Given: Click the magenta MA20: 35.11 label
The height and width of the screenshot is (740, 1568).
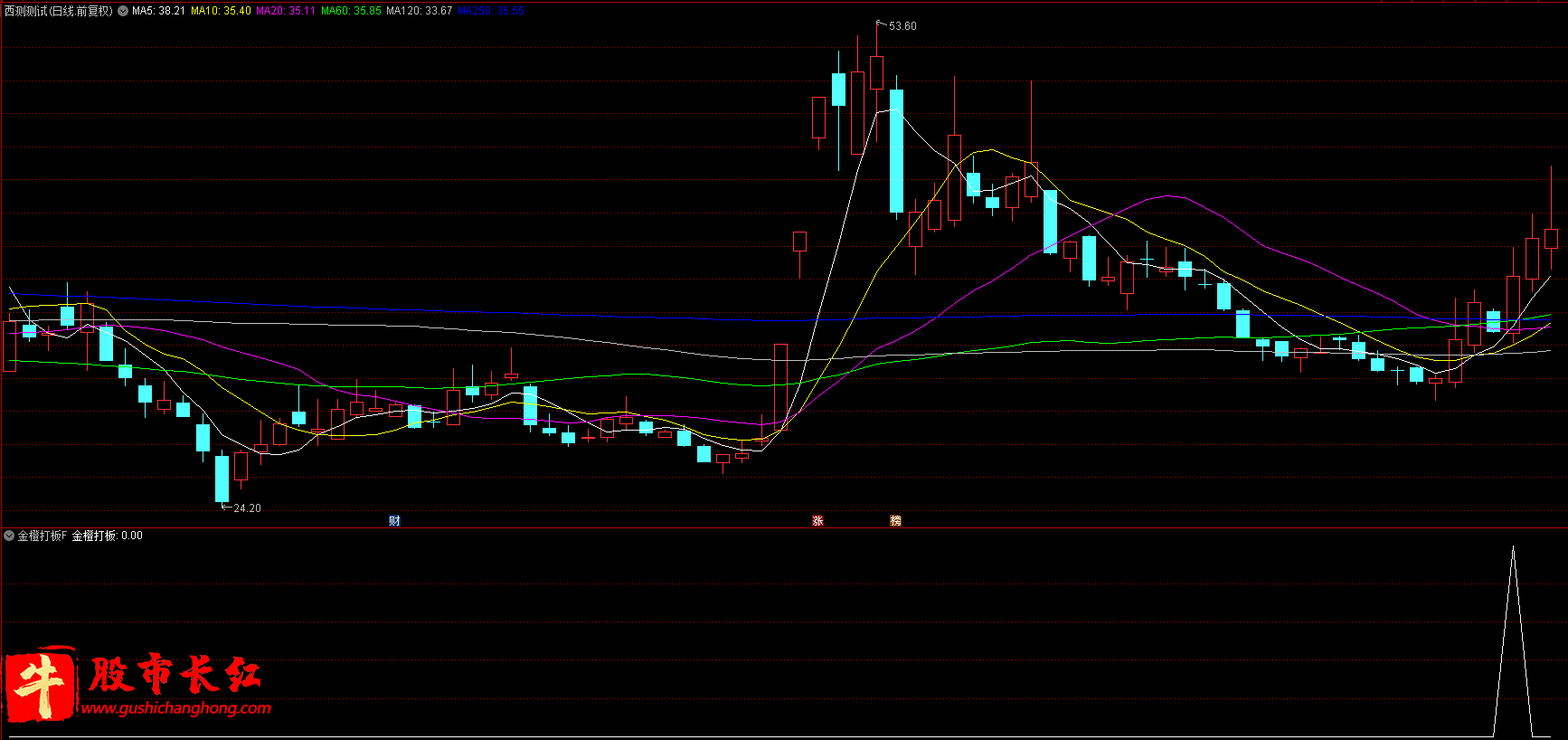Looking at the screenshot, I should (x=286, y=11).
